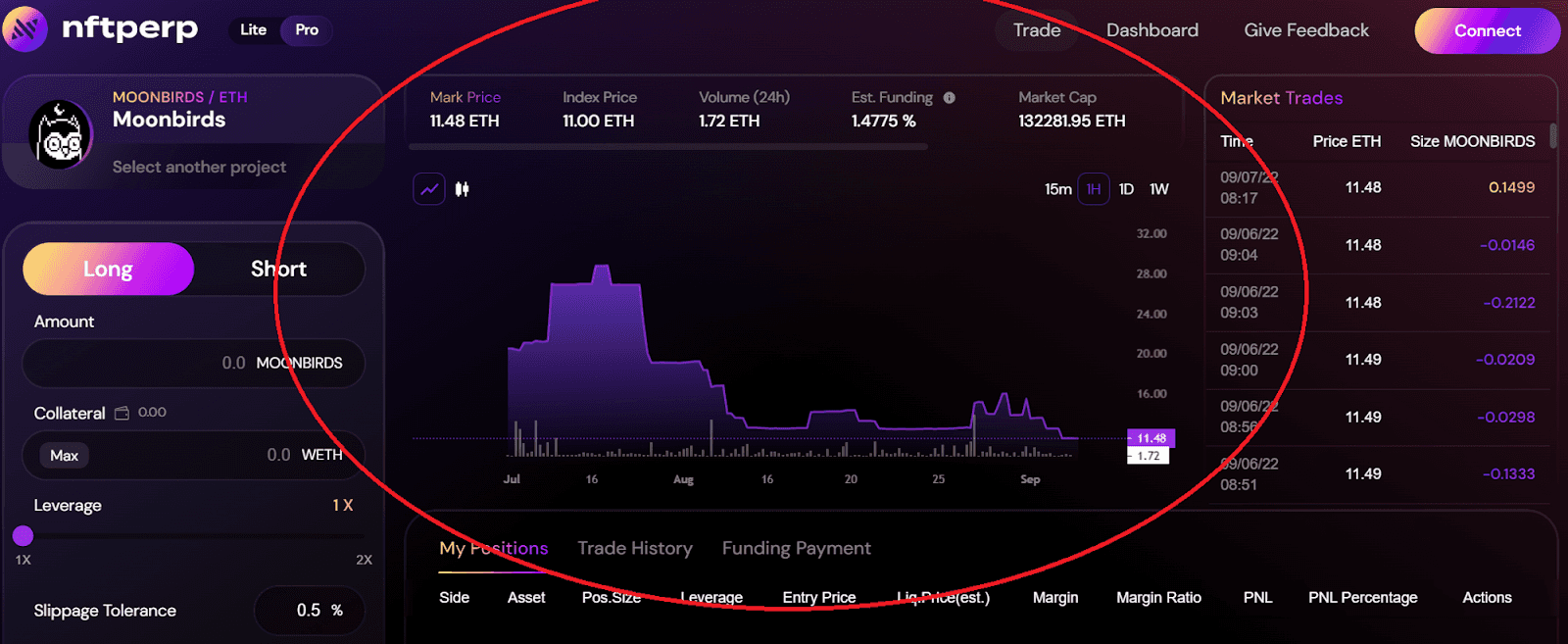The width and height of the screenshot is (1568, 644).
Task: Show Est. Funding info tooltip icon
Action: pyautogui.click(x=949, y=98)
